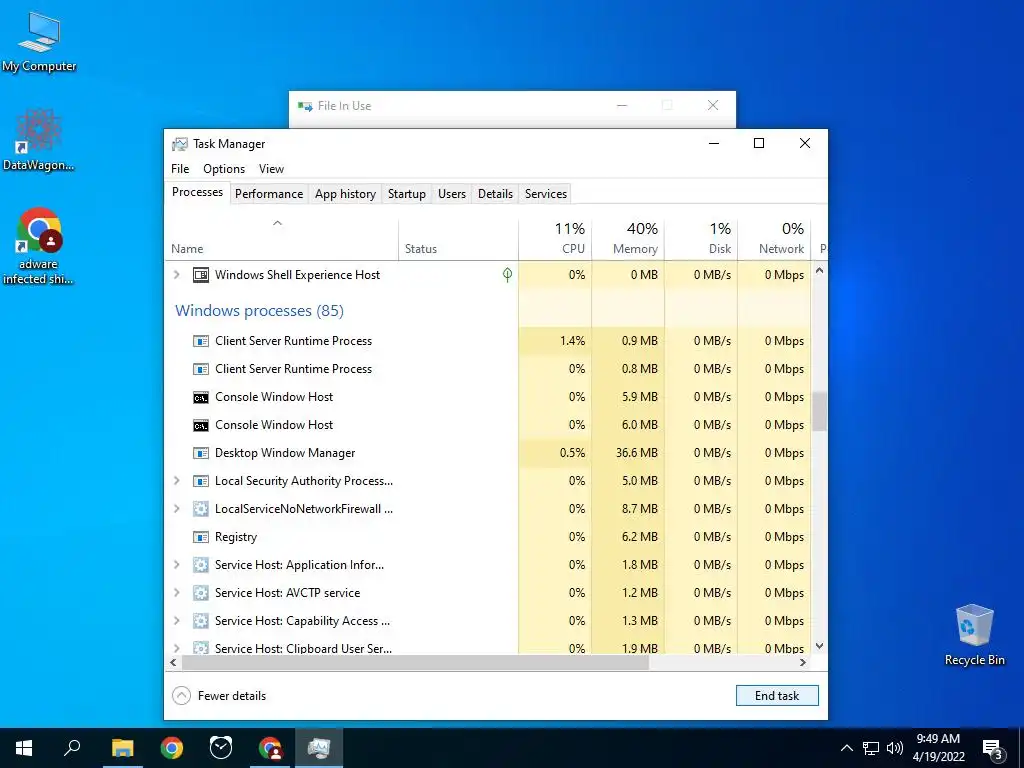Sort by the Status column header

458,240
